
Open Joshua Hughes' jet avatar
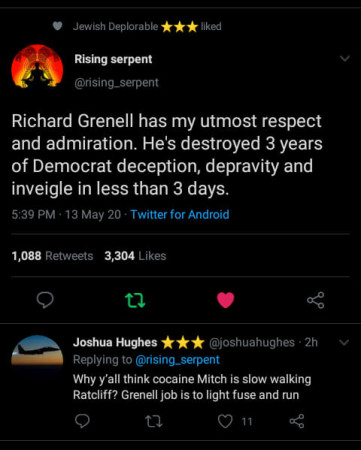coord(37,350)
